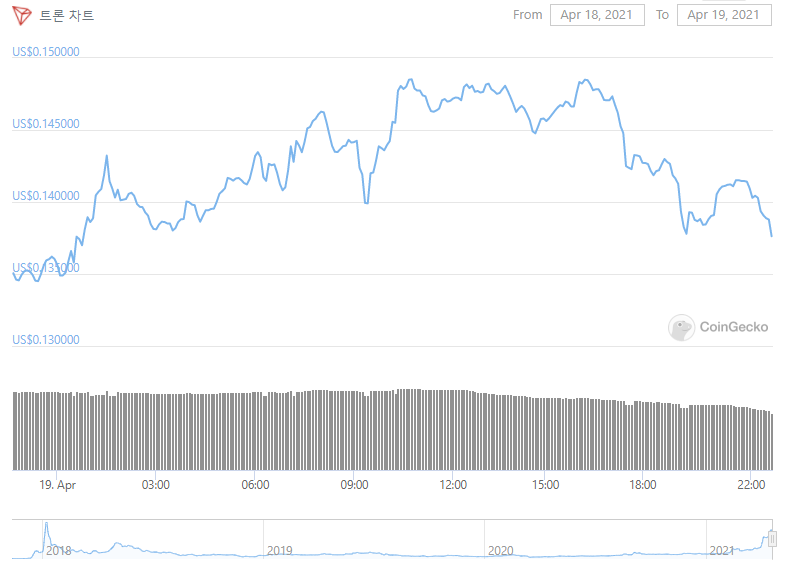
Task: Click 2019 in the range navigator
Action: click(279, 551)
